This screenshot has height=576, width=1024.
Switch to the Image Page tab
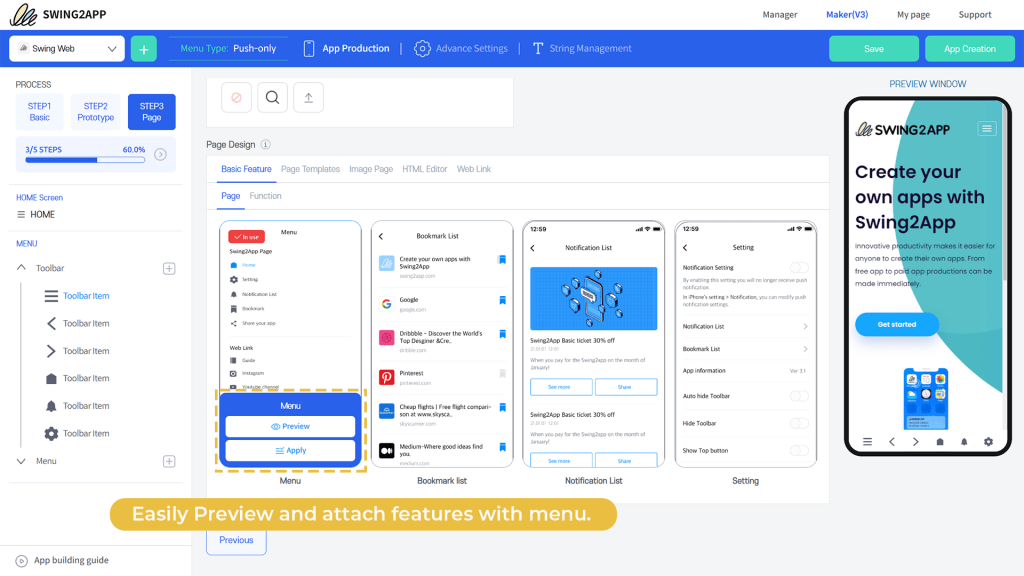click(371, 169)
